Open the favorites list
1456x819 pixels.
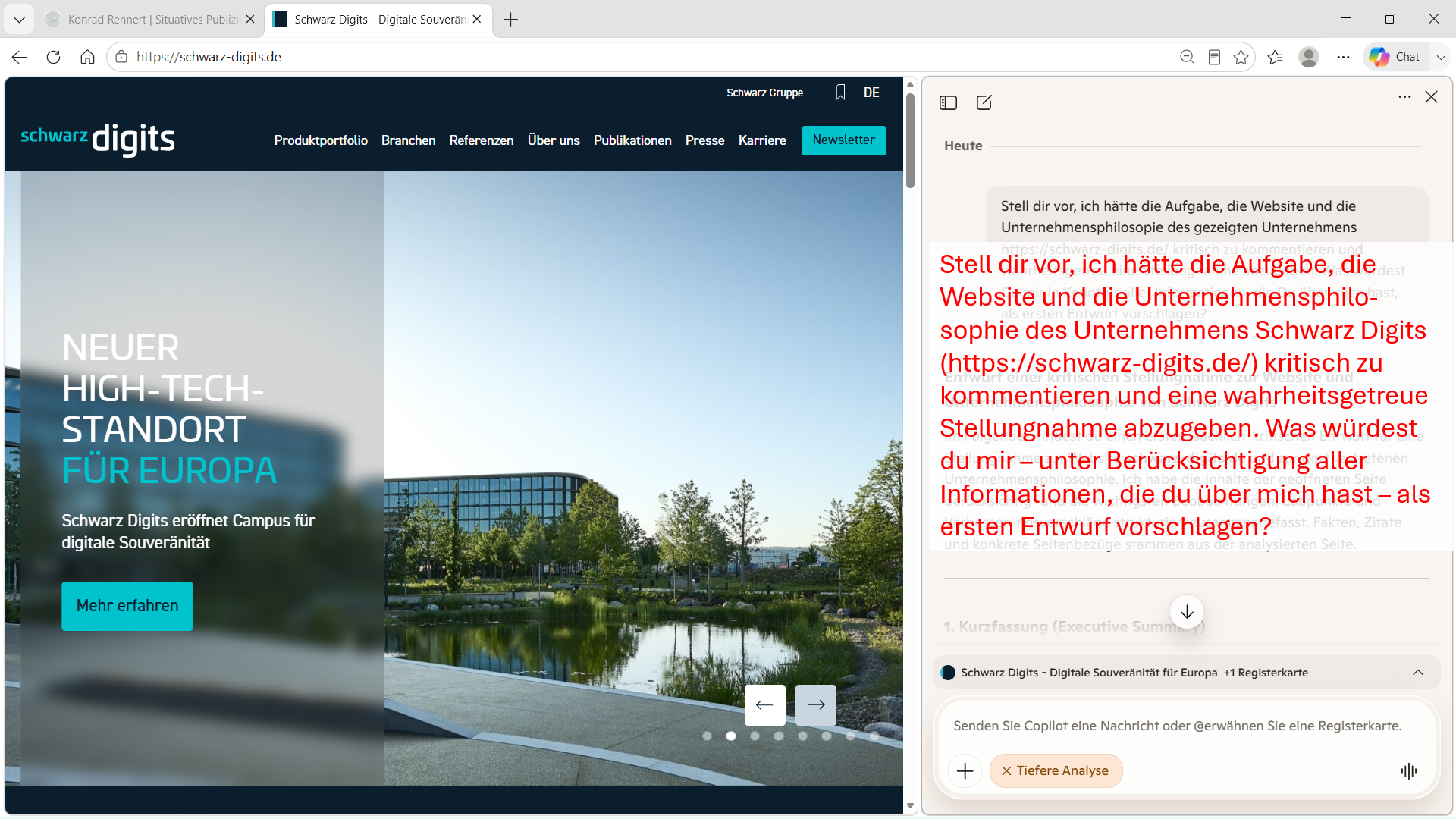[1276, 57]
